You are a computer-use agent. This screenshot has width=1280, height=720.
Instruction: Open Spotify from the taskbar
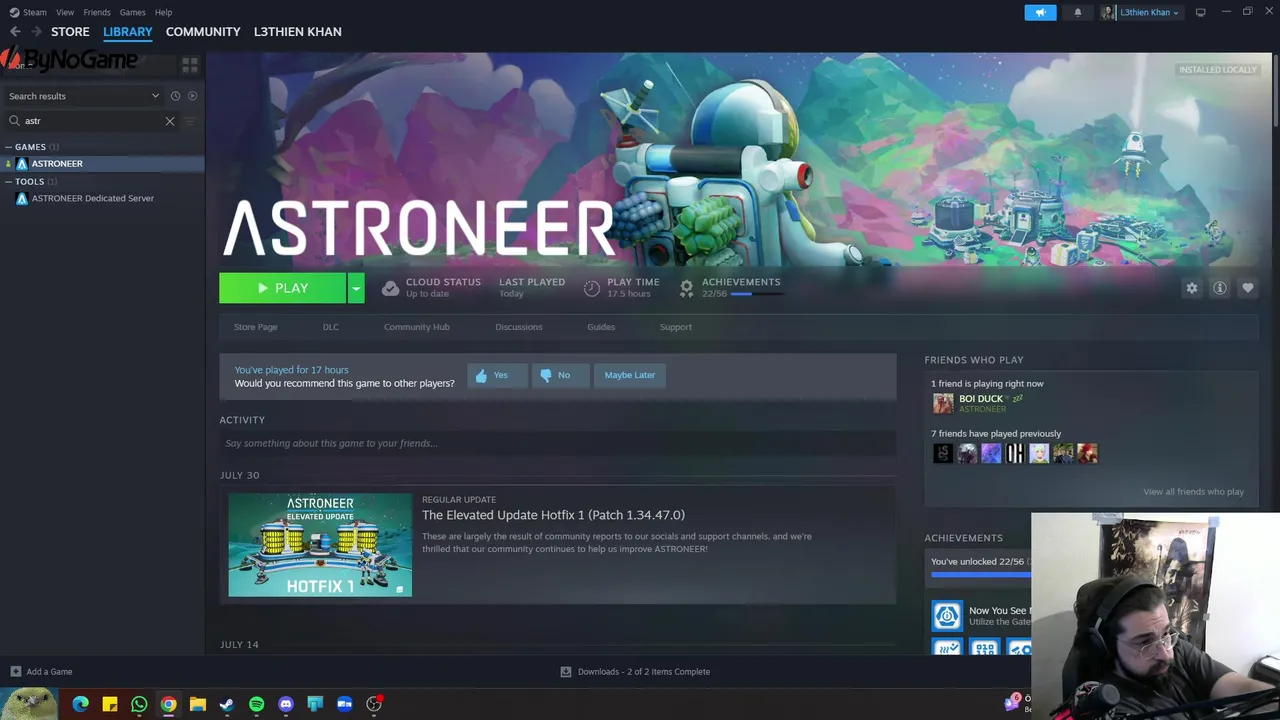pos(256,704)
